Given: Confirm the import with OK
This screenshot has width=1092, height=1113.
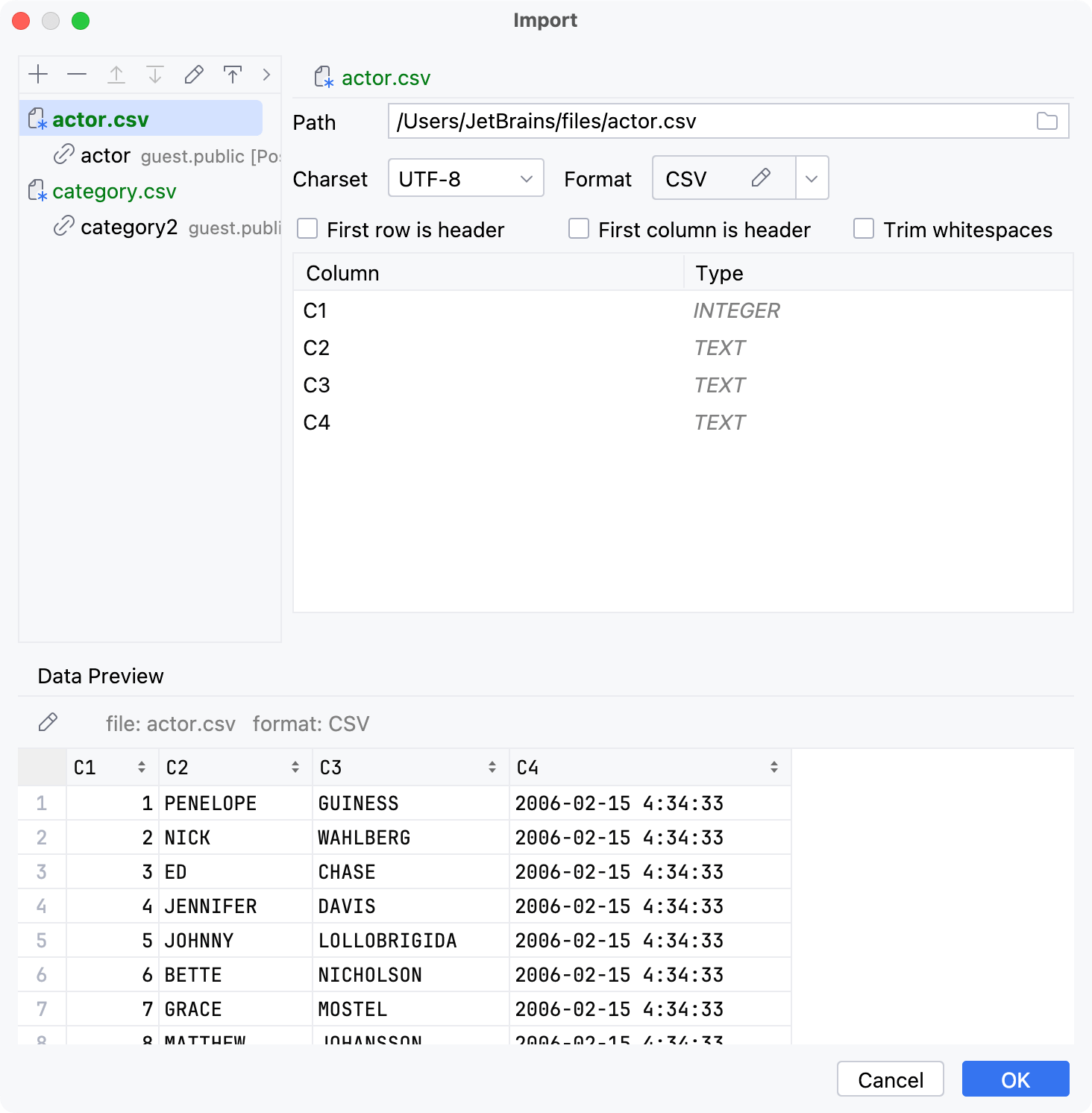Looking at the screenshot, I should click(1015, 1079).
